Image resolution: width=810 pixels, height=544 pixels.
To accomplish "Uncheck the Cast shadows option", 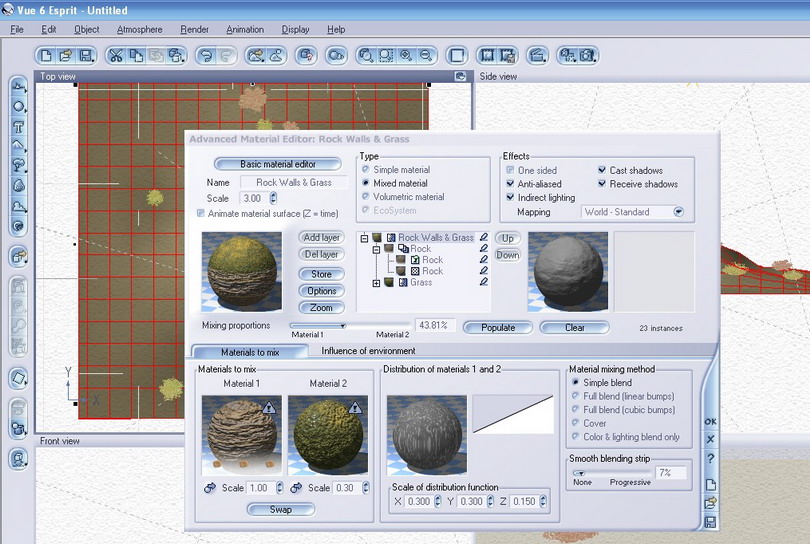I will (602, 170).
